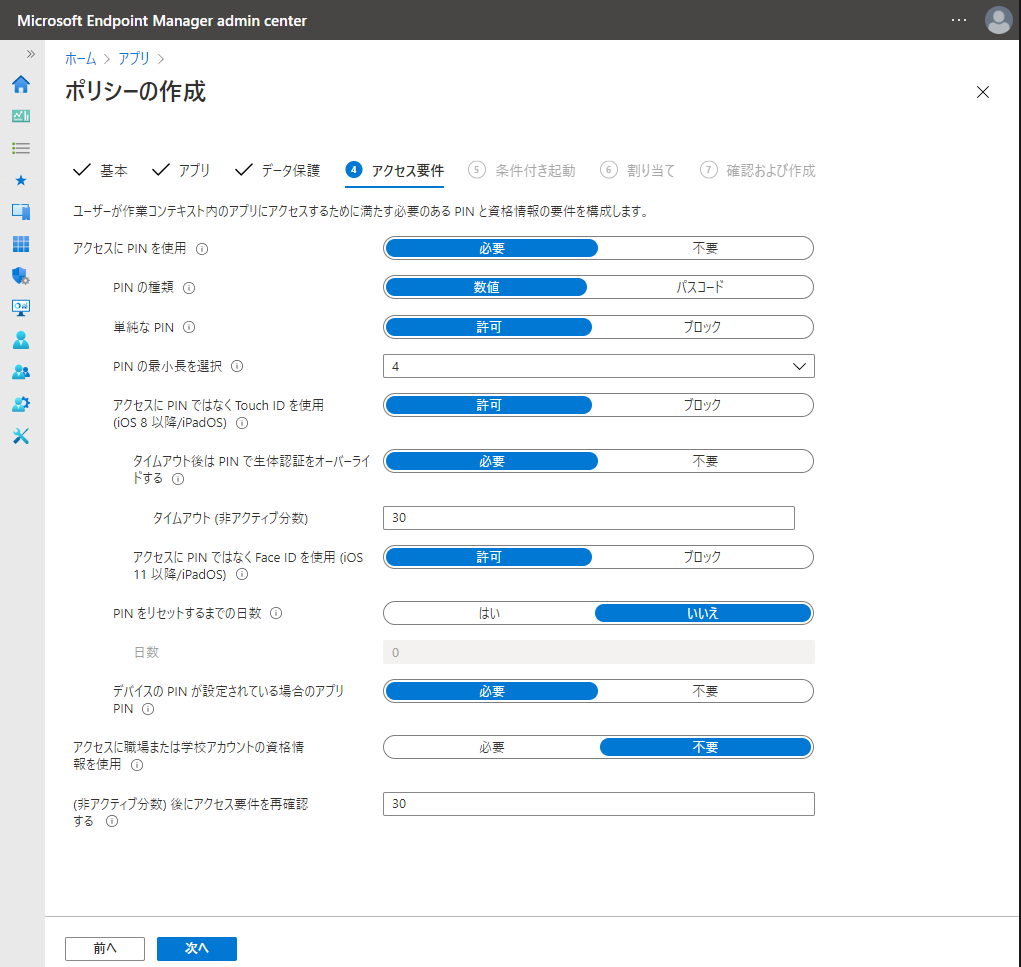This screenshot has width=1021, height=967.
Task: Open All services list icon in sidebar
Action: click(x=21, y=148)
